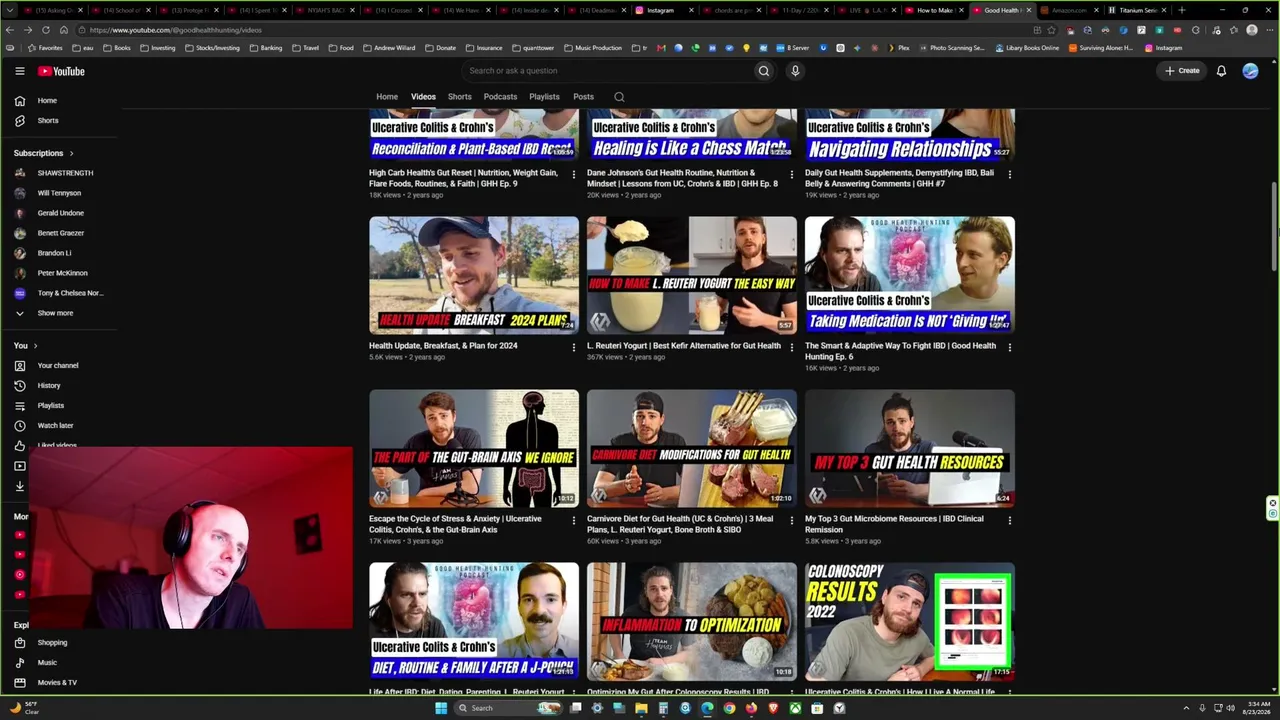1280x720 pixels.
Task: Open the channel Playlists tab
Action: 544,97
